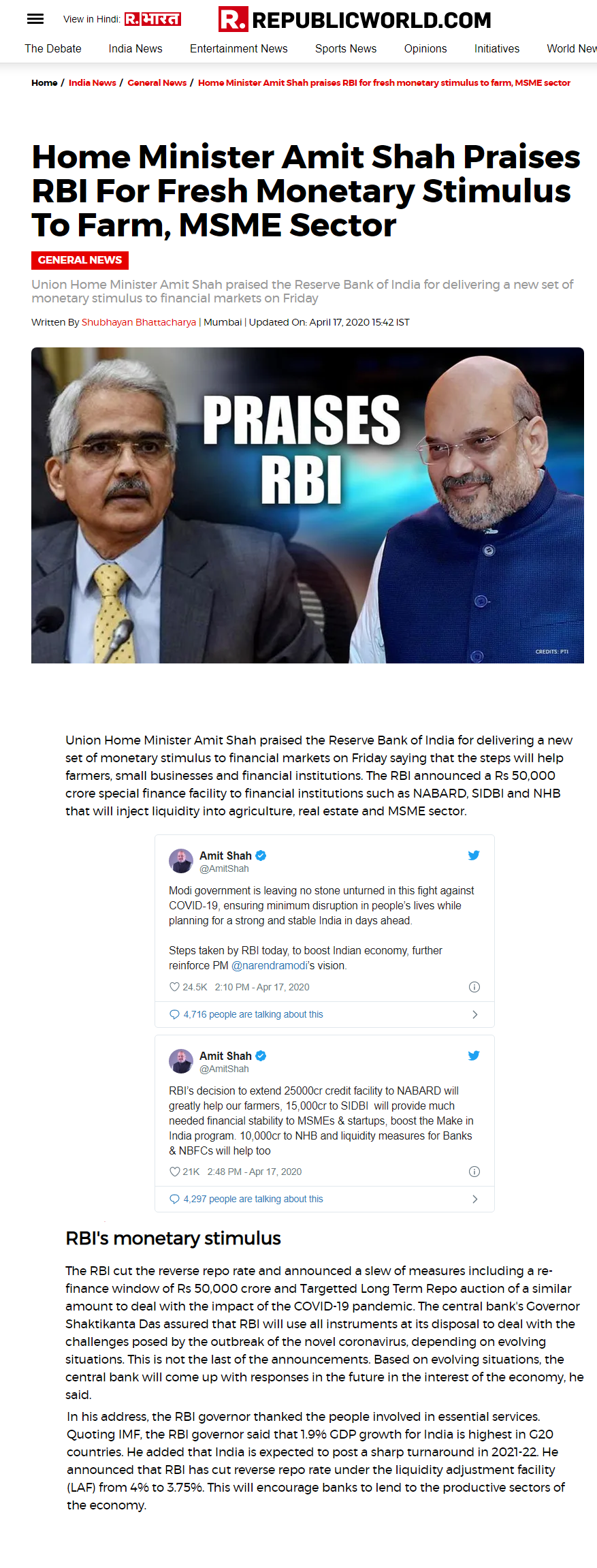This screenshot has width=597, height=1568.
Task: Expand 4,297 people talking chevron
Action: (474, 1199)
